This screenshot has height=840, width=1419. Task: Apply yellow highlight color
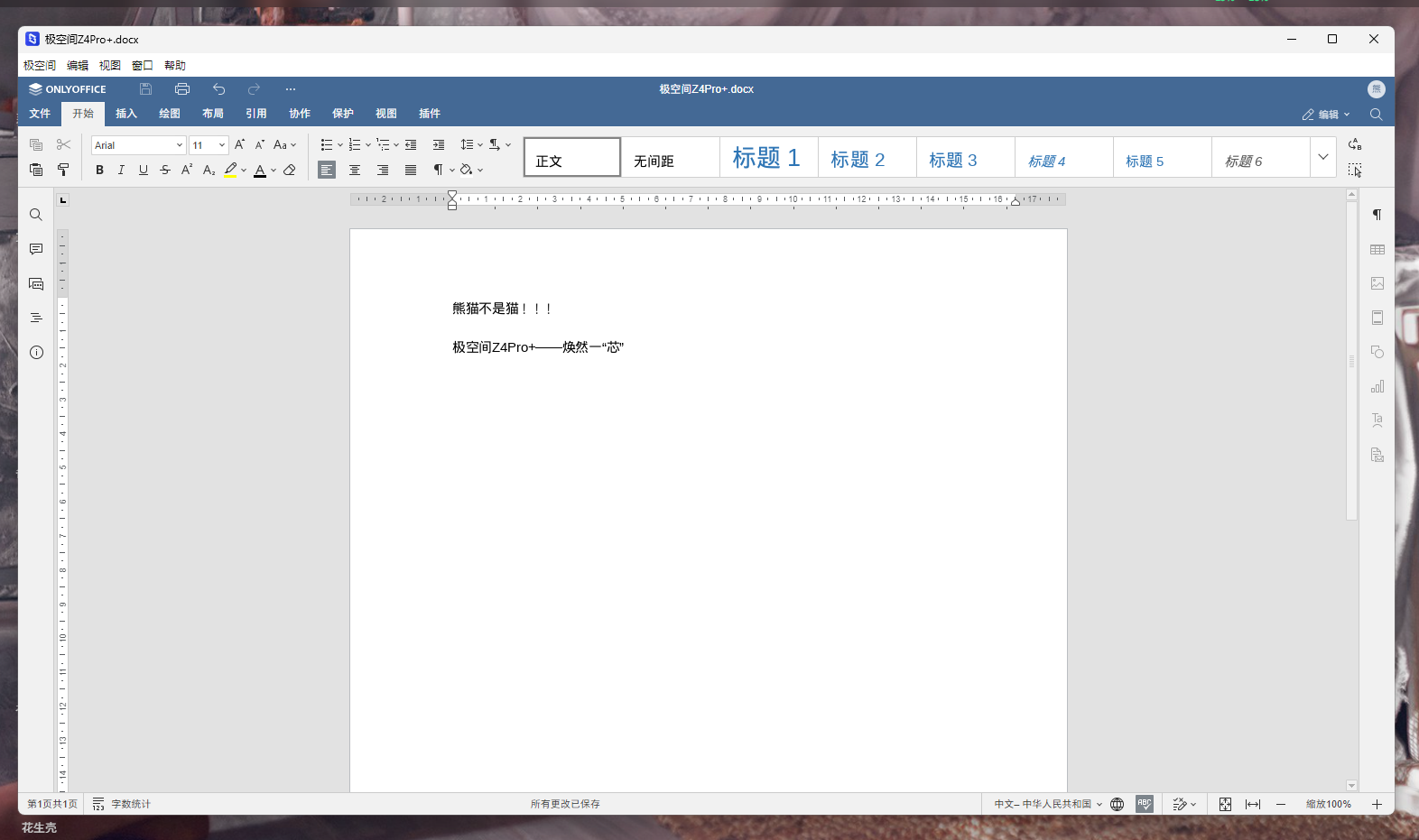231,170
